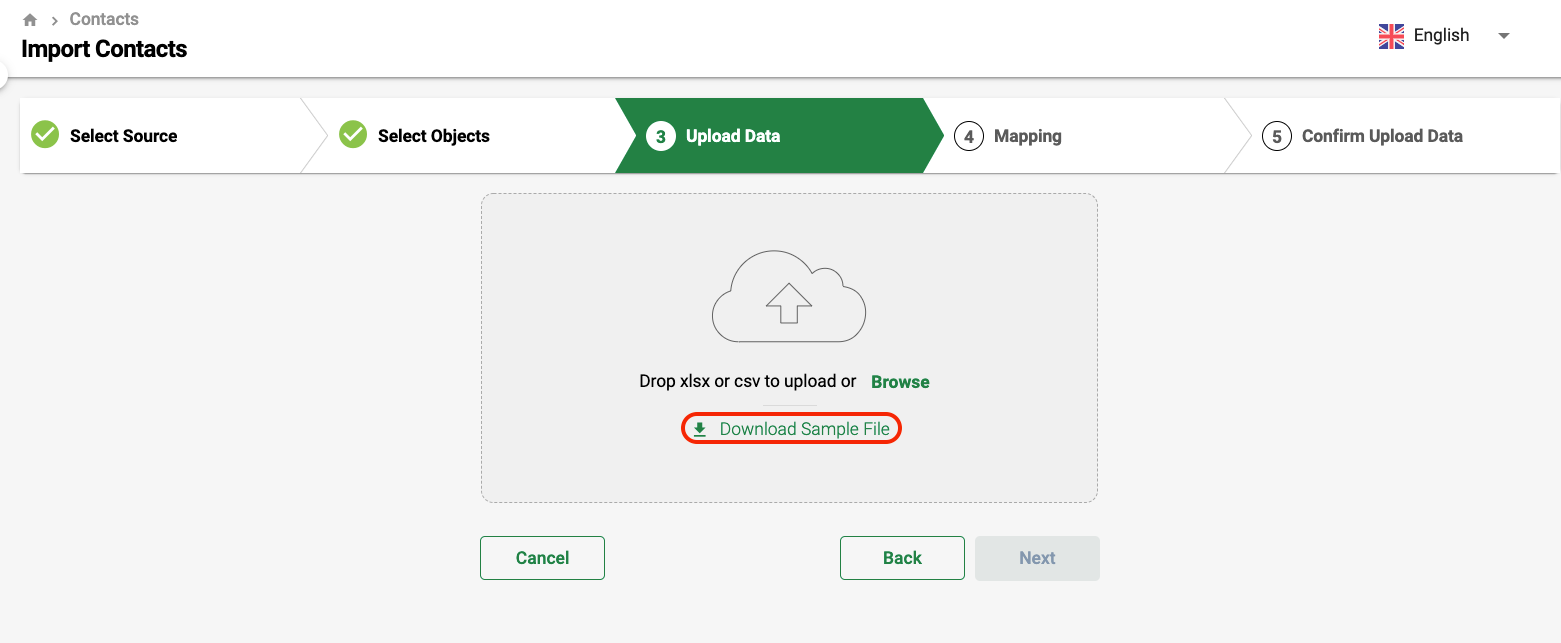Click Browse to choose a file
Image resolution: width=1561 pixels, height=643 pixels.
[x=900, y=382]
